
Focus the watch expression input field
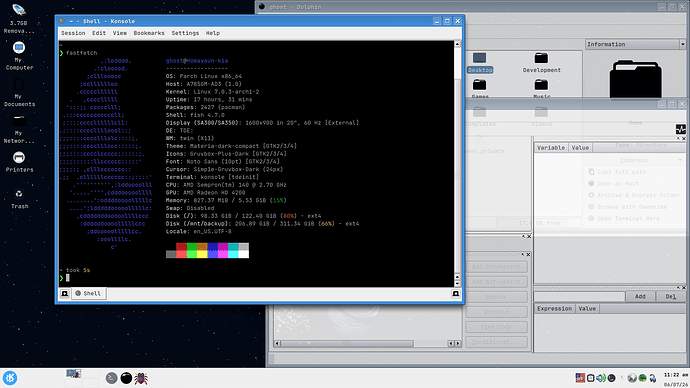point(579,296)
